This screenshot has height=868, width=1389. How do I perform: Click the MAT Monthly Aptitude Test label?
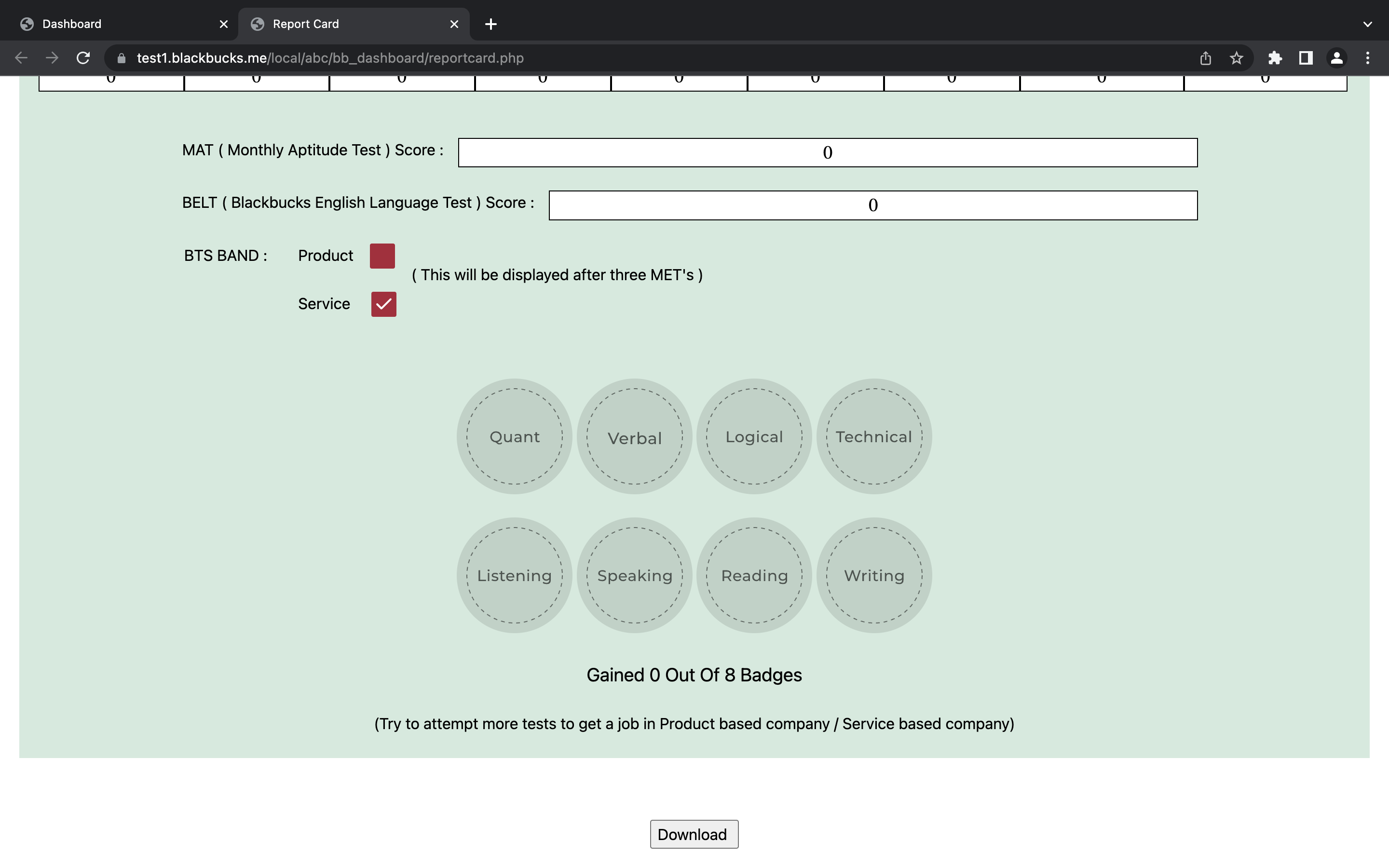pyautogui.click(x=313, y=150)
